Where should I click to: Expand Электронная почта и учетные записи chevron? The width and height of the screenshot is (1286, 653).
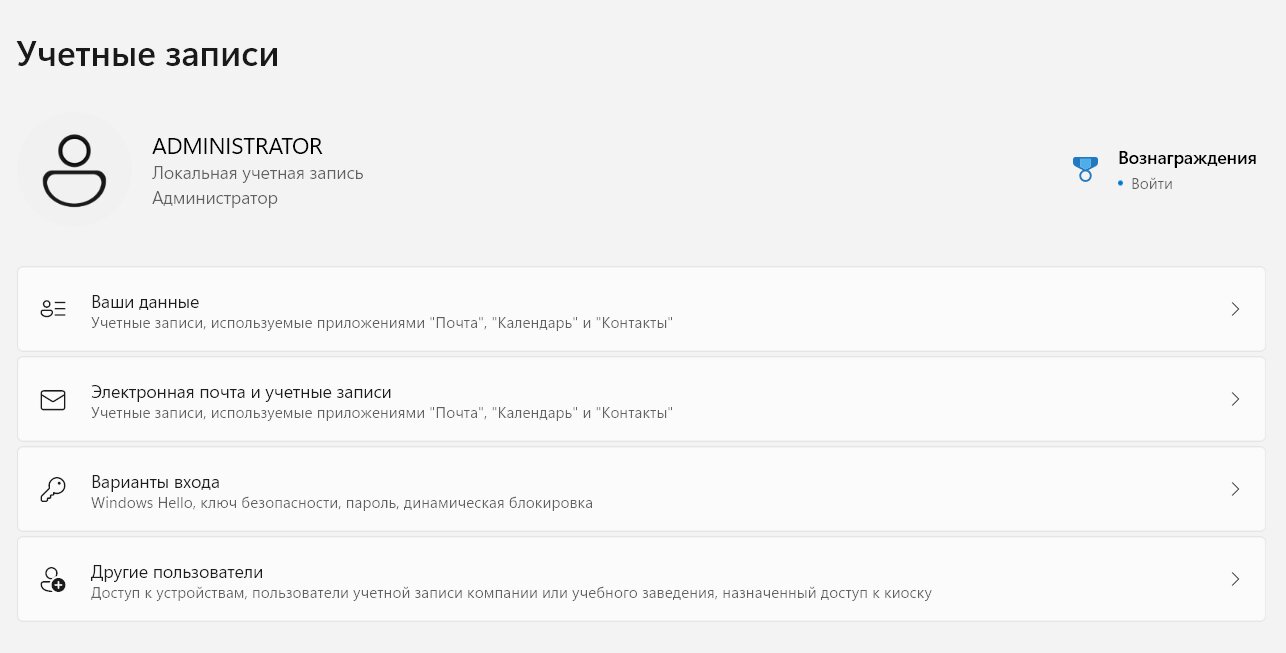coord(1236,399)
